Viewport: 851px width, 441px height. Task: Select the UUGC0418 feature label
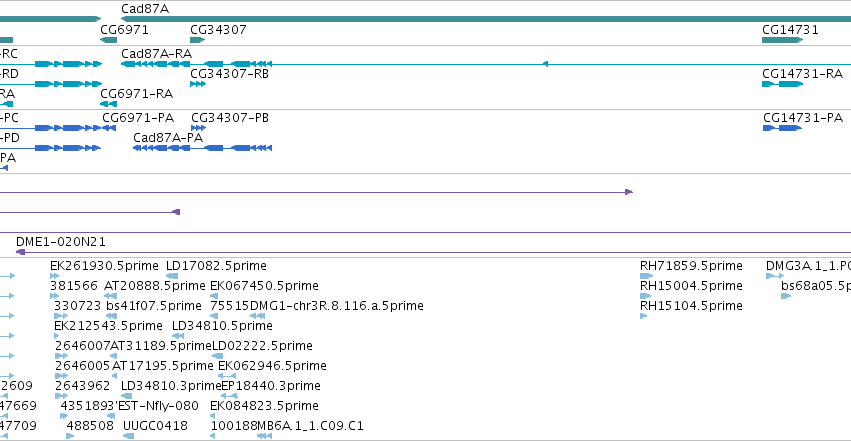(155, 426)
